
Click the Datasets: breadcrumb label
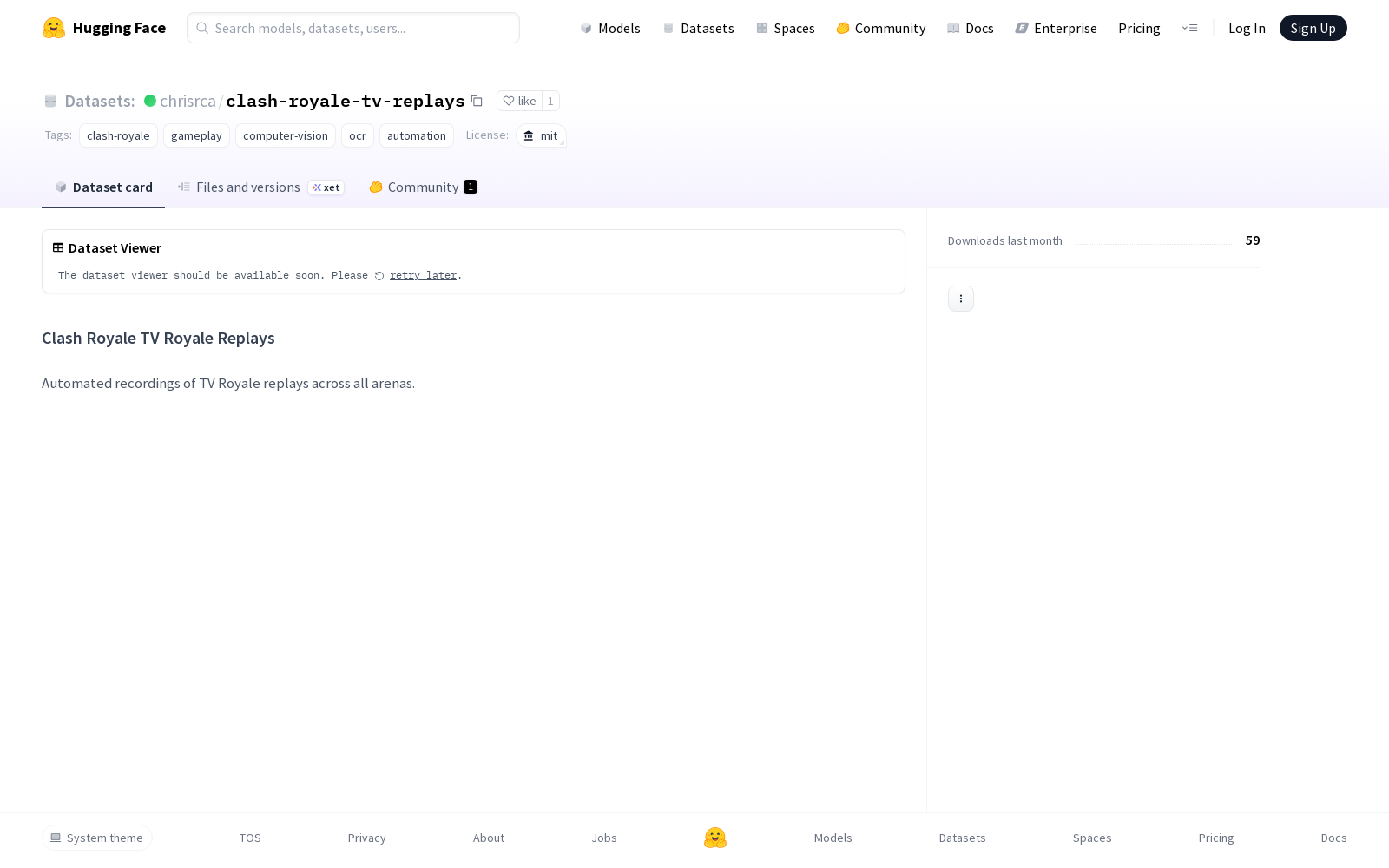pos(99,101)
